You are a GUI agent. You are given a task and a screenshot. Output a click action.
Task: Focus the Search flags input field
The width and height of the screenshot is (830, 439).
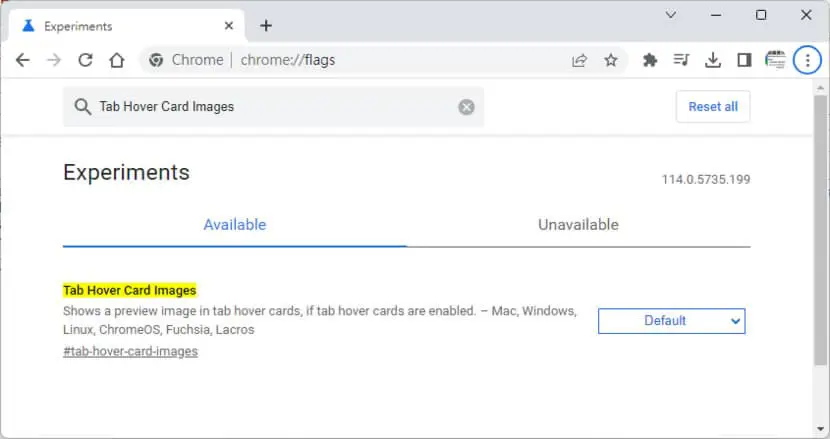pos(275,107)
